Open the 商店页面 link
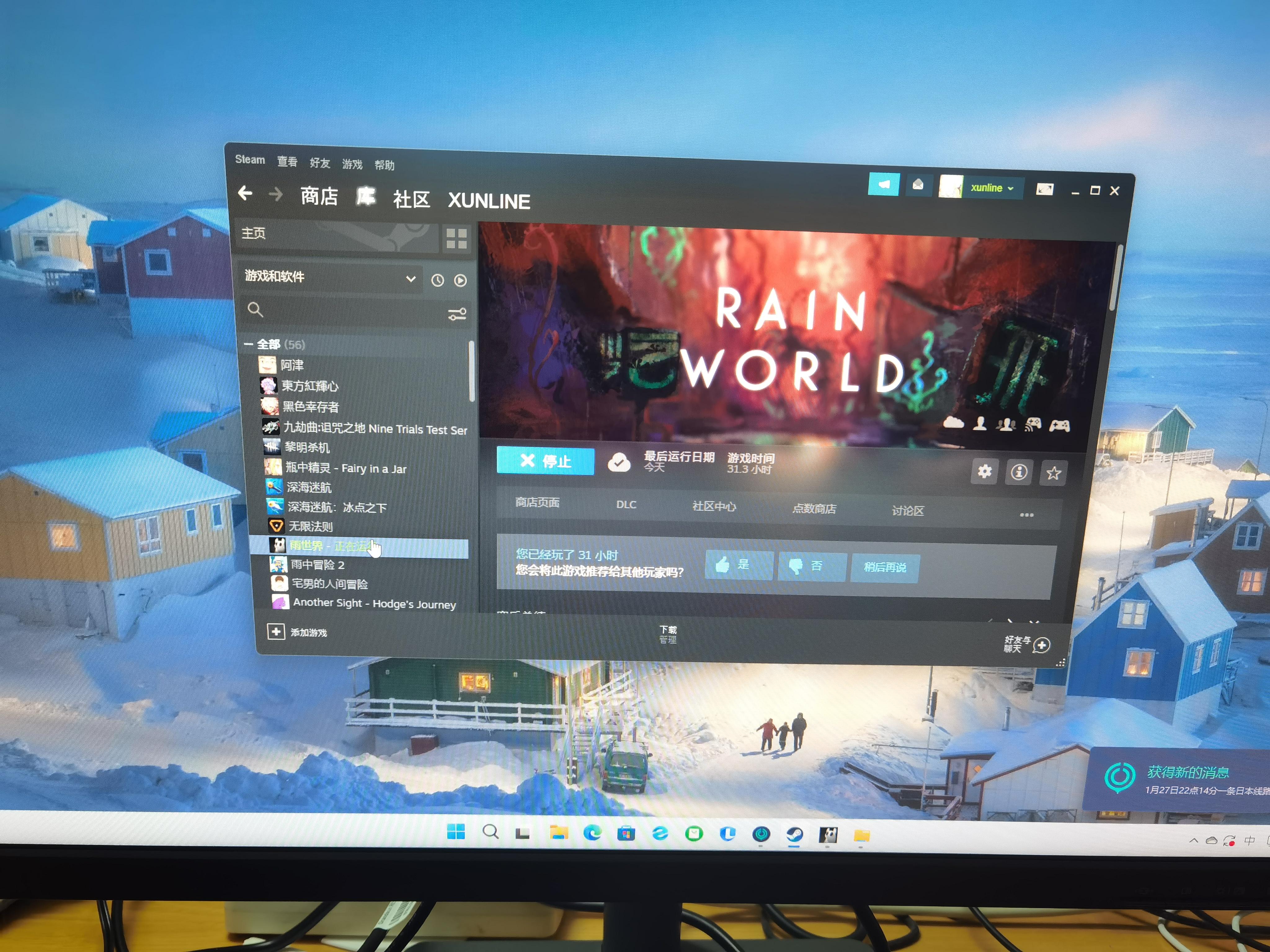This screenshot has width=1270, height=952. coord(537,502)
